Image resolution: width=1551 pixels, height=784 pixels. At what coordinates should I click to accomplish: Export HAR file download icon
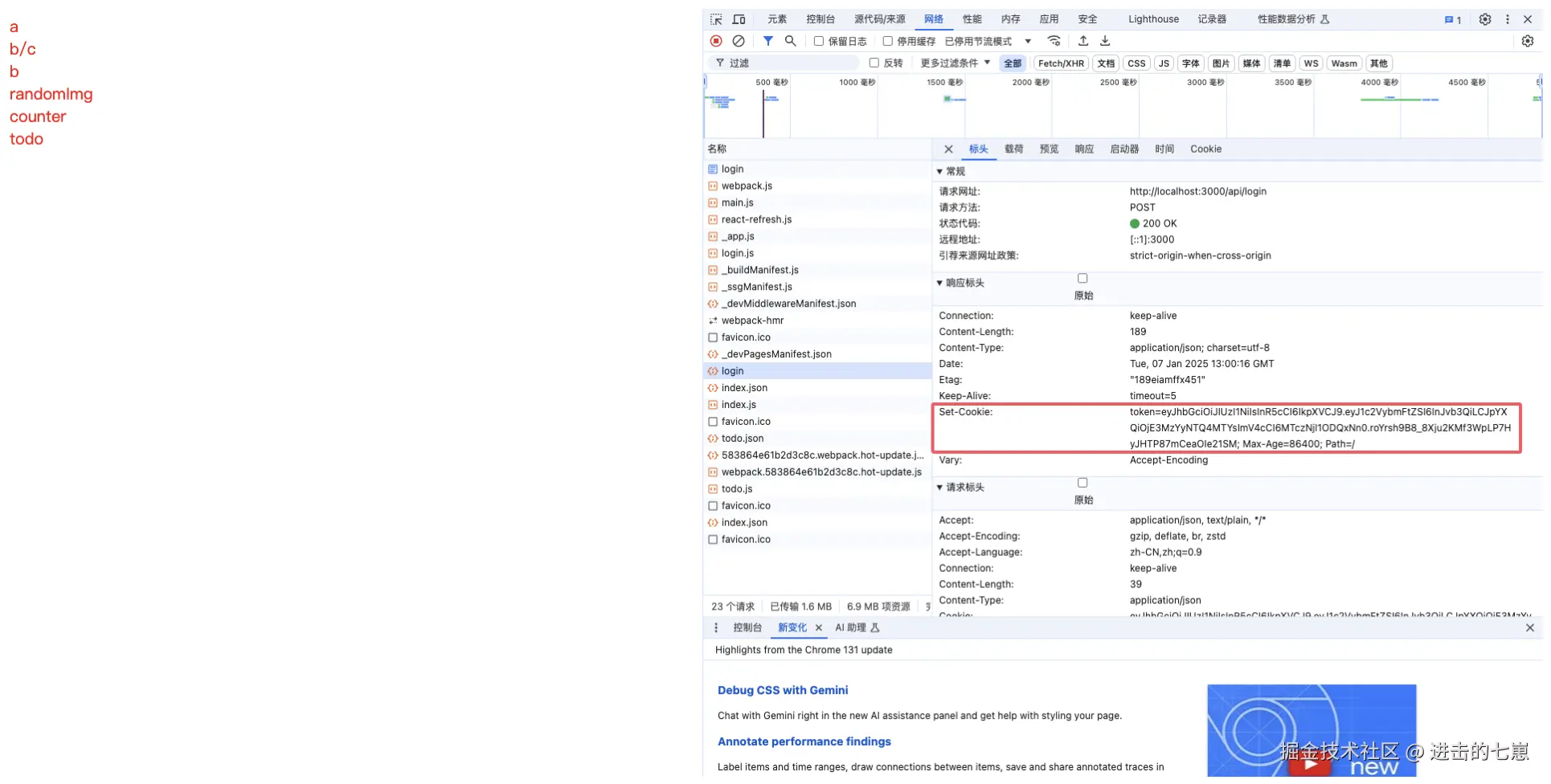point(1105,41)
